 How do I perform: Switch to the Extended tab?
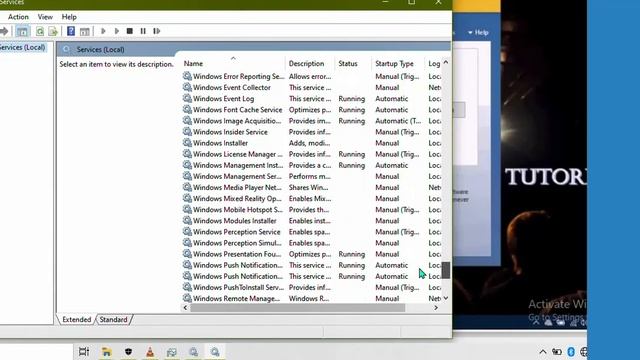(77, 320)
